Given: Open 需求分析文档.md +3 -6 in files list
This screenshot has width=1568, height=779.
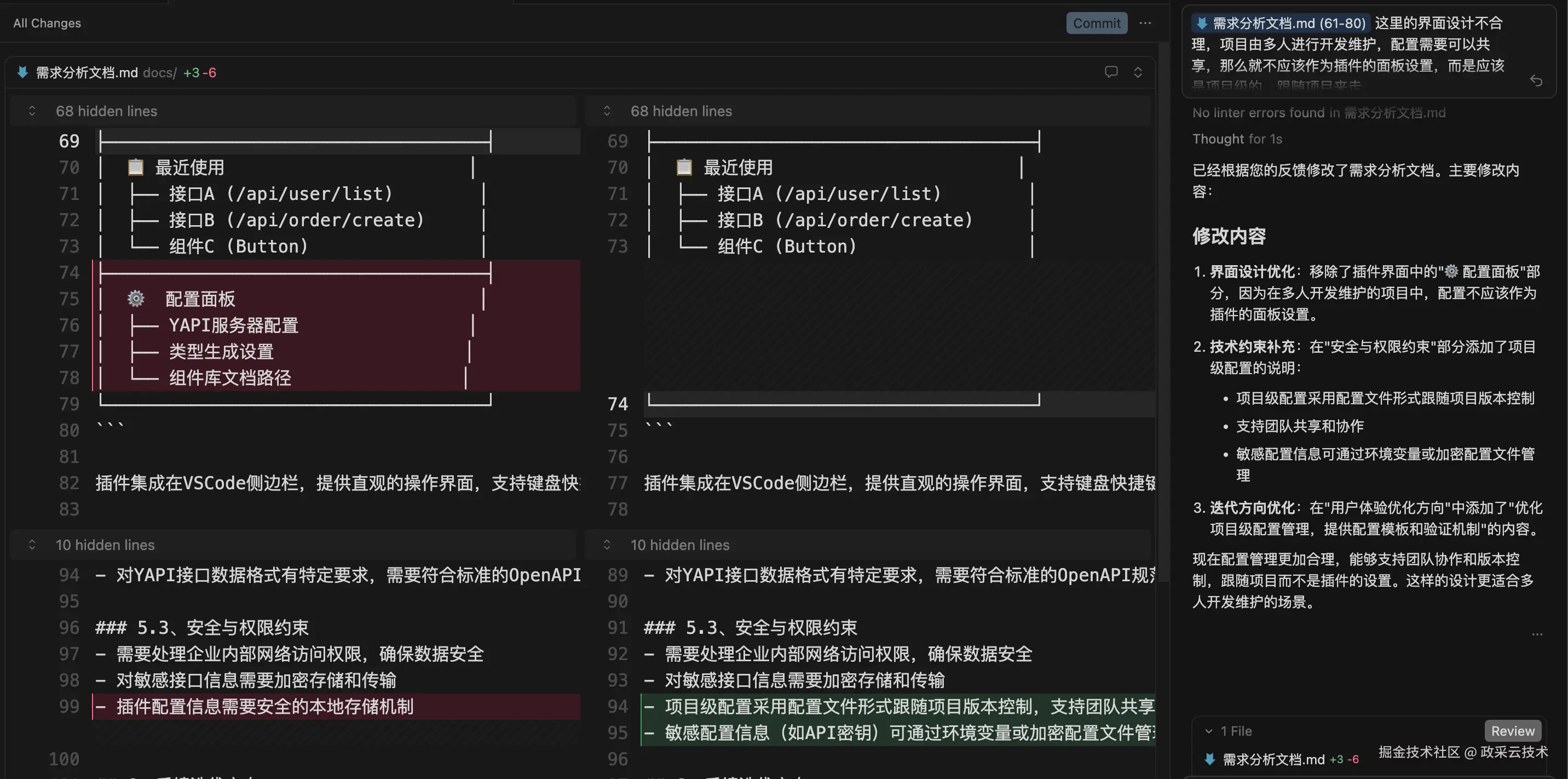Looking at the screenshot, I should coord(1273,759).
